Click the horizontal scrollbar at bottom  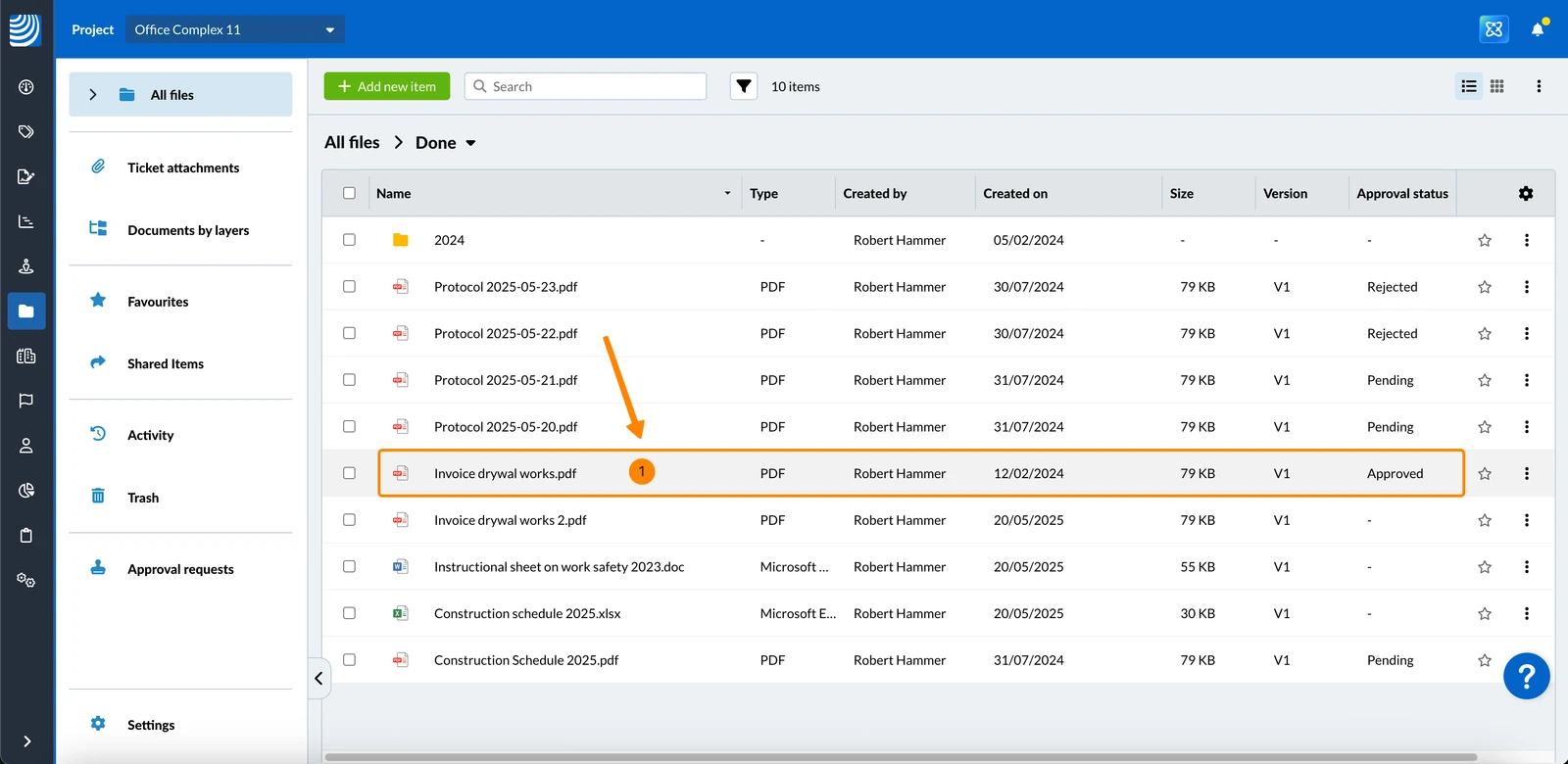point(901,757)
